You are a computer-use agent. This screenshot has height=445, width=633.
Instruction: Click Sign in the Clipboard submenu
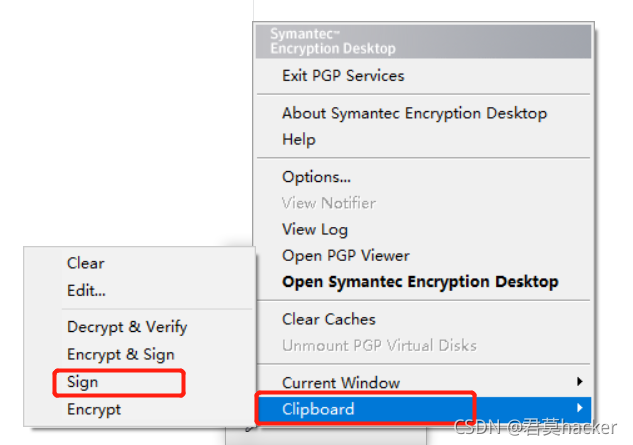[139, 382]
